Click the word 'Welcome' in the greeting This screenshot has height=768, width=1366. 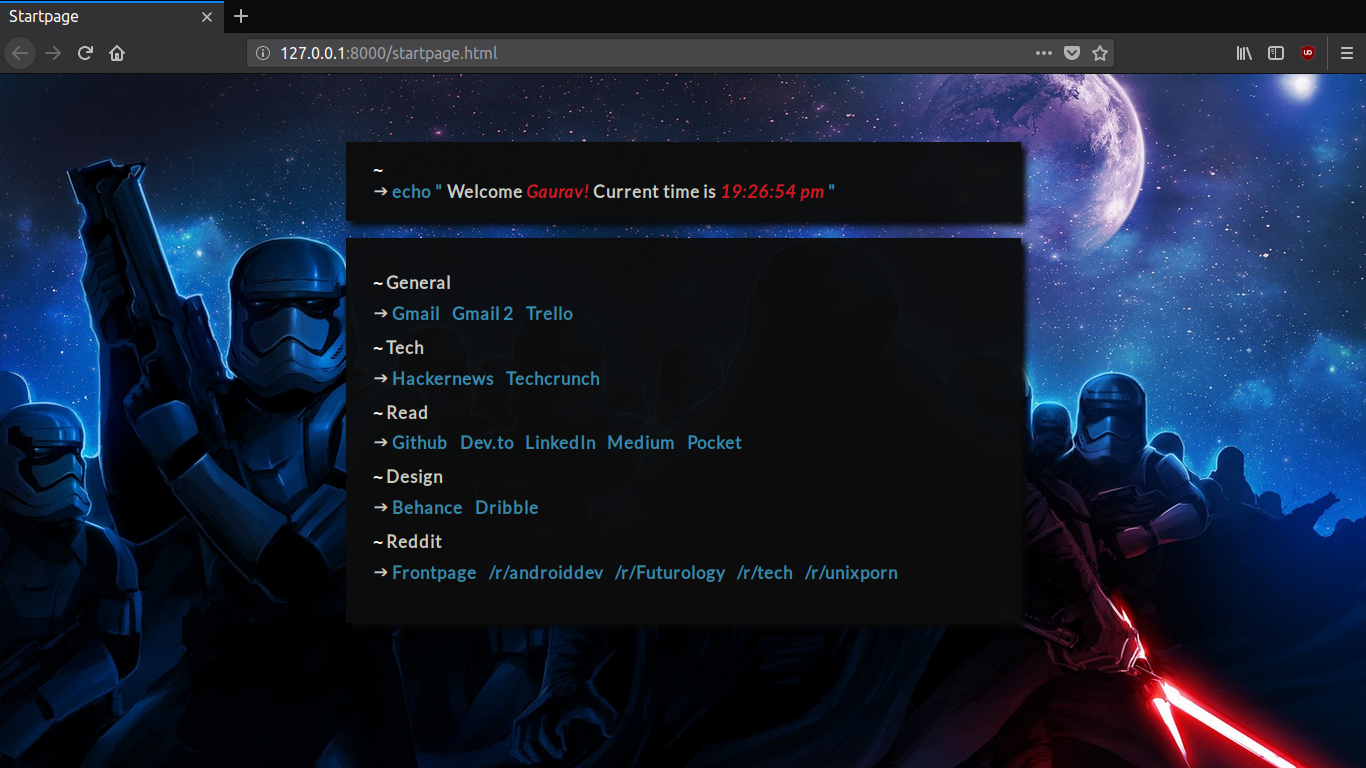[x=485, y=192]
